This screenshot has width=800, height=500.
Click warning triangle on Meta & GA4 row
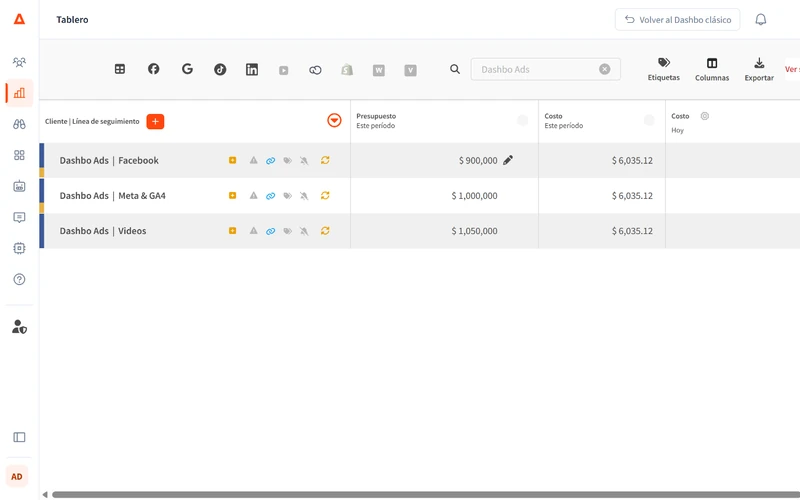tap(254, 195)
